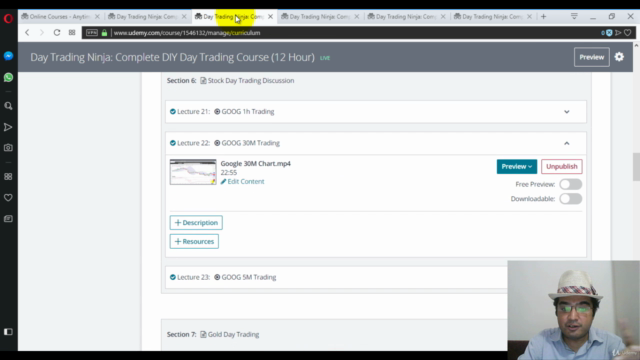Click the Section 6 document icon

point(203,81)
